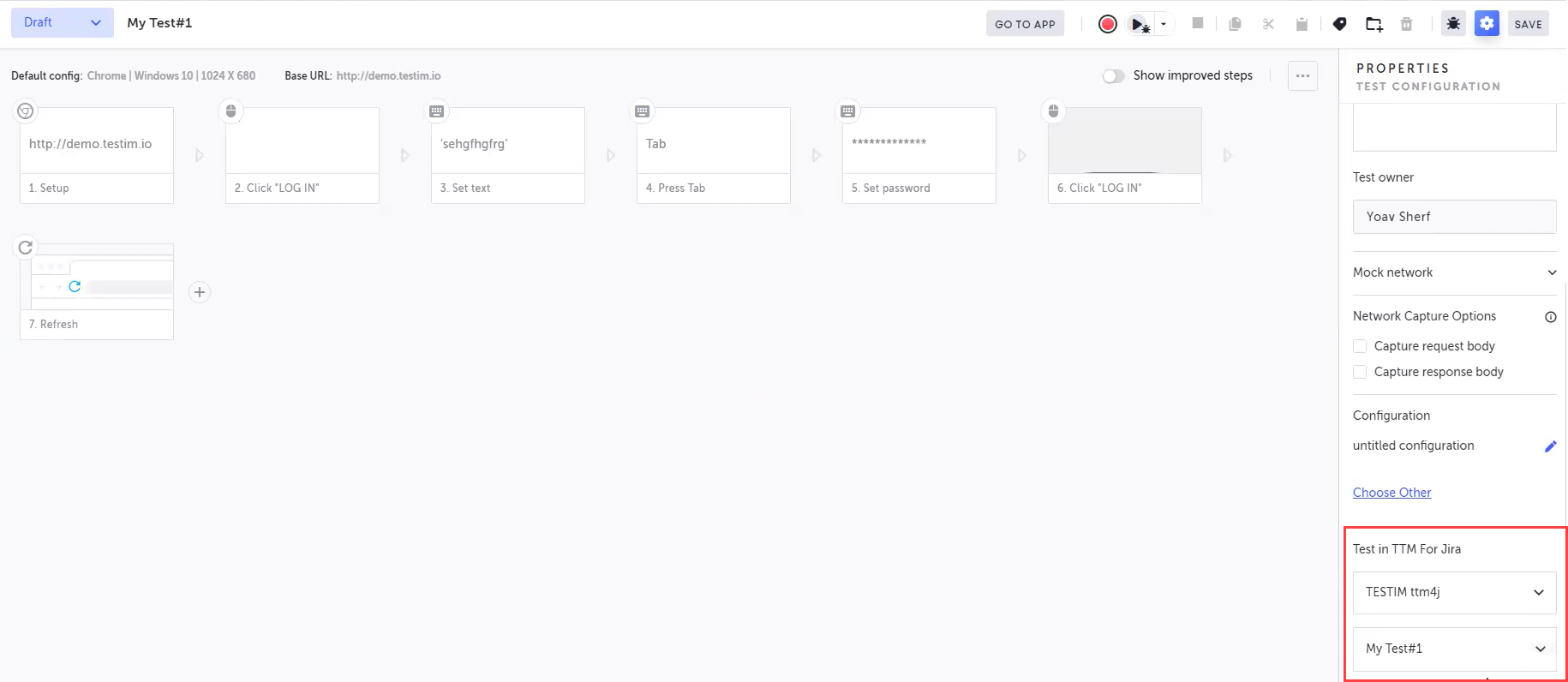Run the test with the play-debug button

pos(1139,24)
